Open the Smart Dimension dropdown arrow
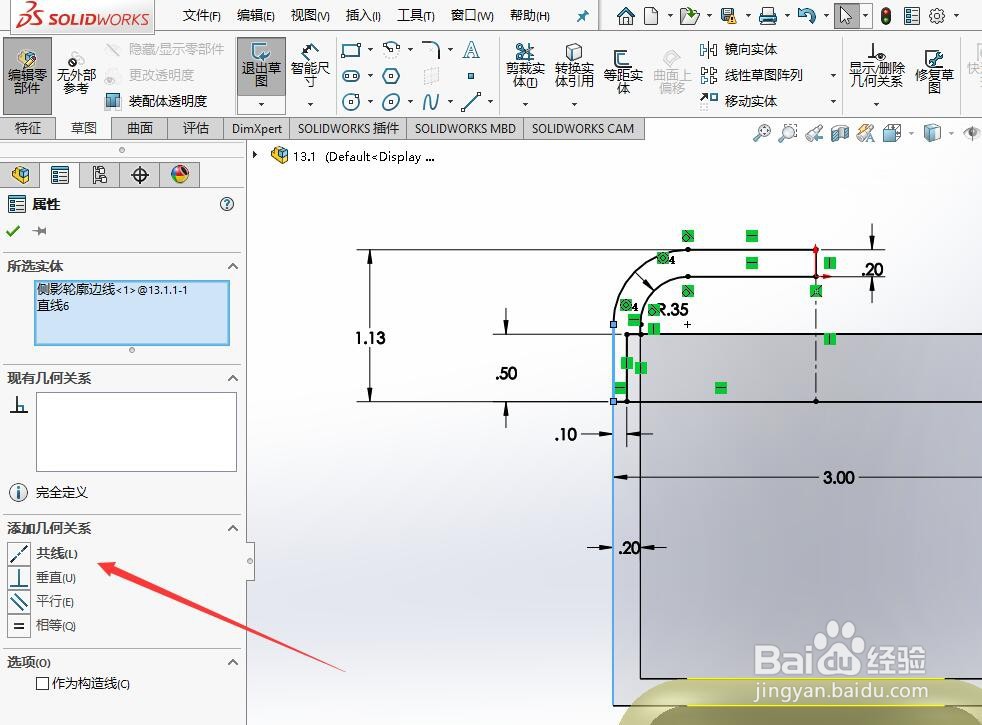 point(310,104)
